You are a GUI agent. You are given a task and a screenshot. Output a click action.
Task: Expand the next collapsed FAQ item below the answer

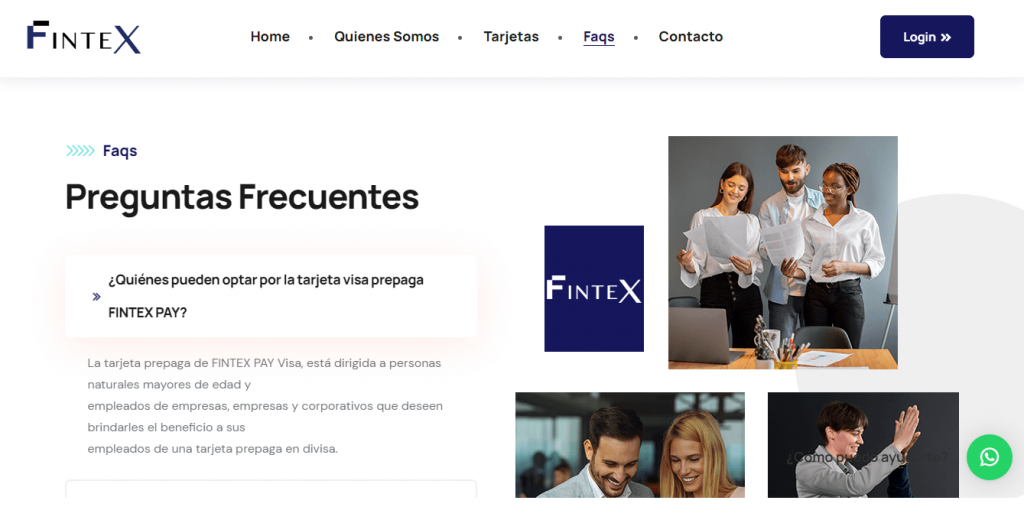click(x=271, y=489)
